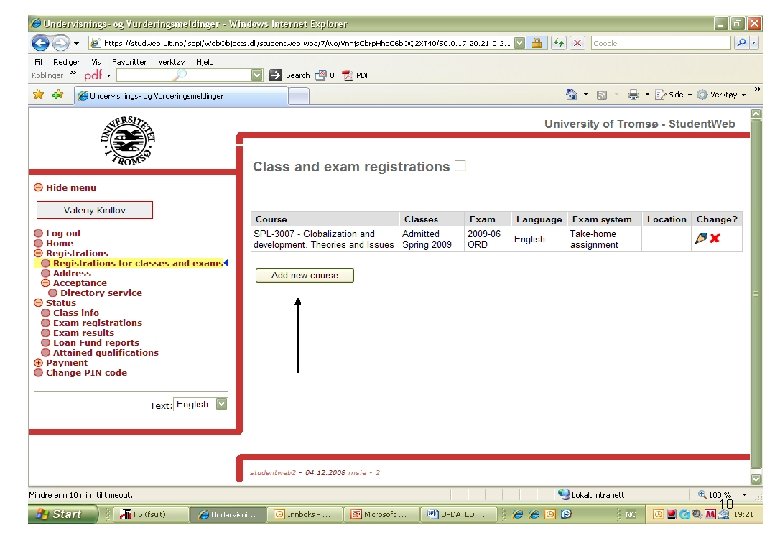This screenshot has height=540, width=780.
Task: Open Change PIN code page
Action: [86, 373]
